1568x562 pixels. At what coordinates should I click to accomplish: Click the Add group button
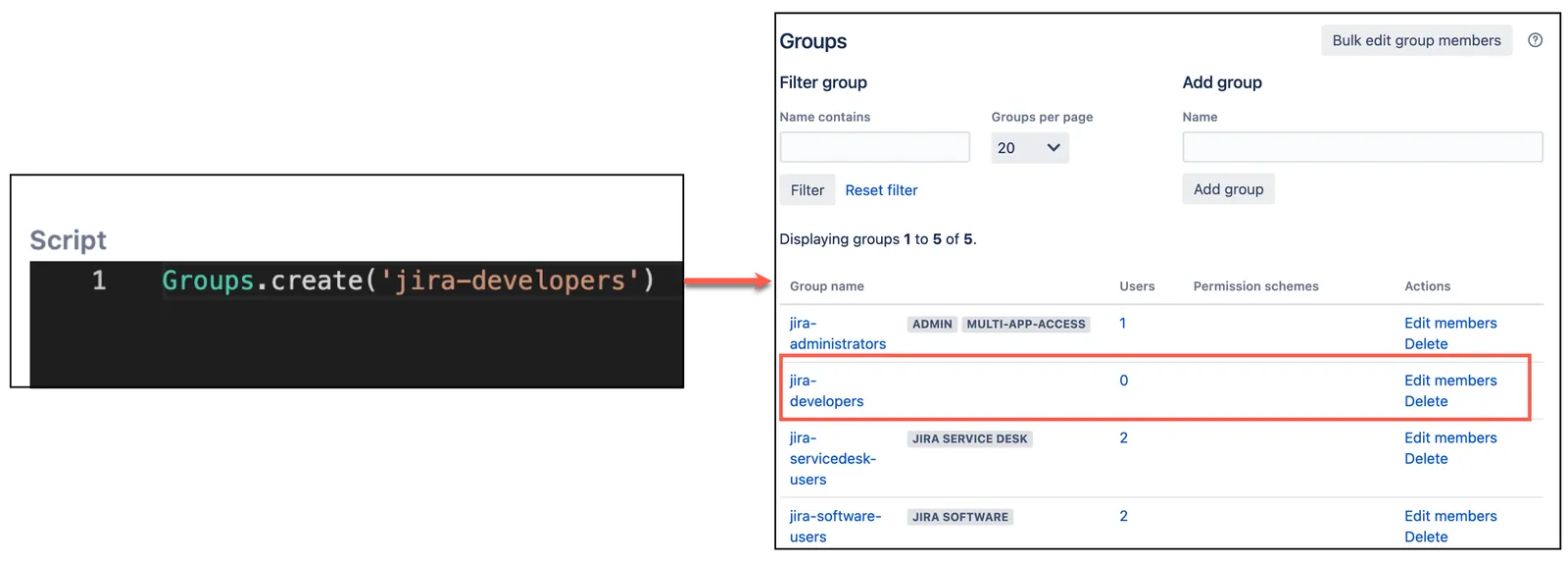[x=1228, y=189]
